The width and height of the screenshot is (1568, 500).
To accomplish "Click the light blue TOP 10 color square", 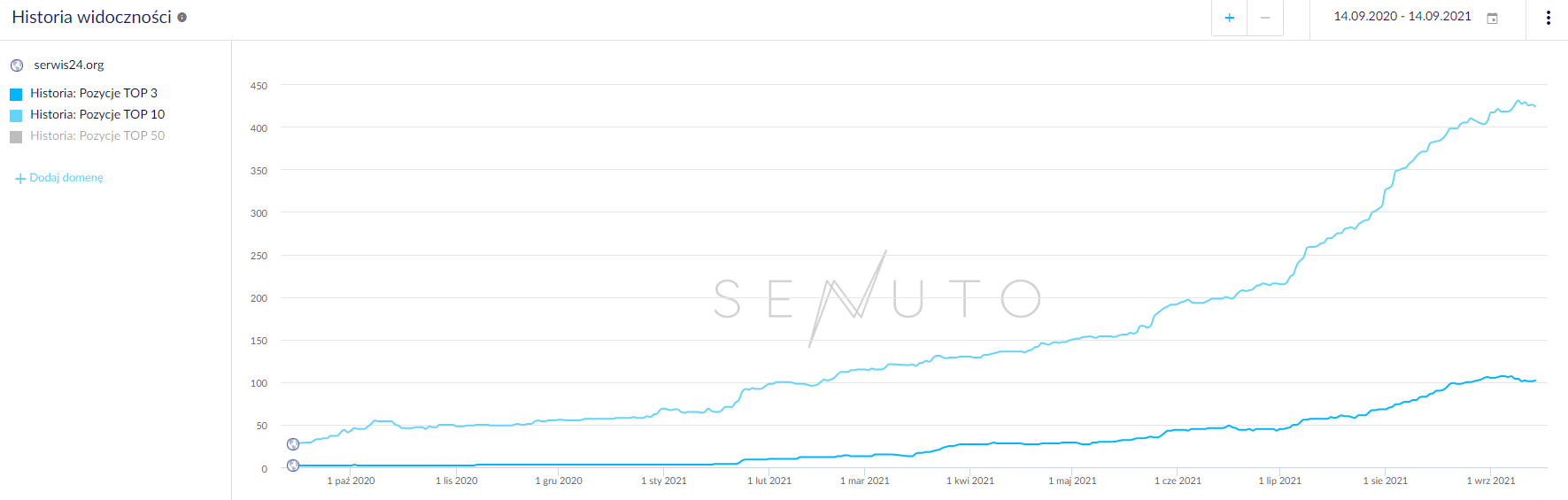I will 16,115.
